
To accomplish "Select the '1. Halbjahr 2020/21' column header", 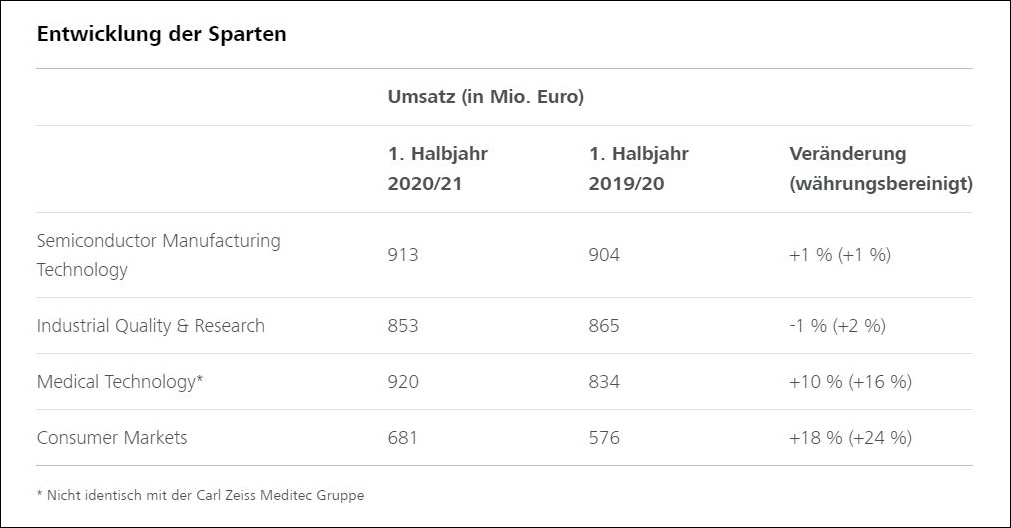I will pos(437,169).
